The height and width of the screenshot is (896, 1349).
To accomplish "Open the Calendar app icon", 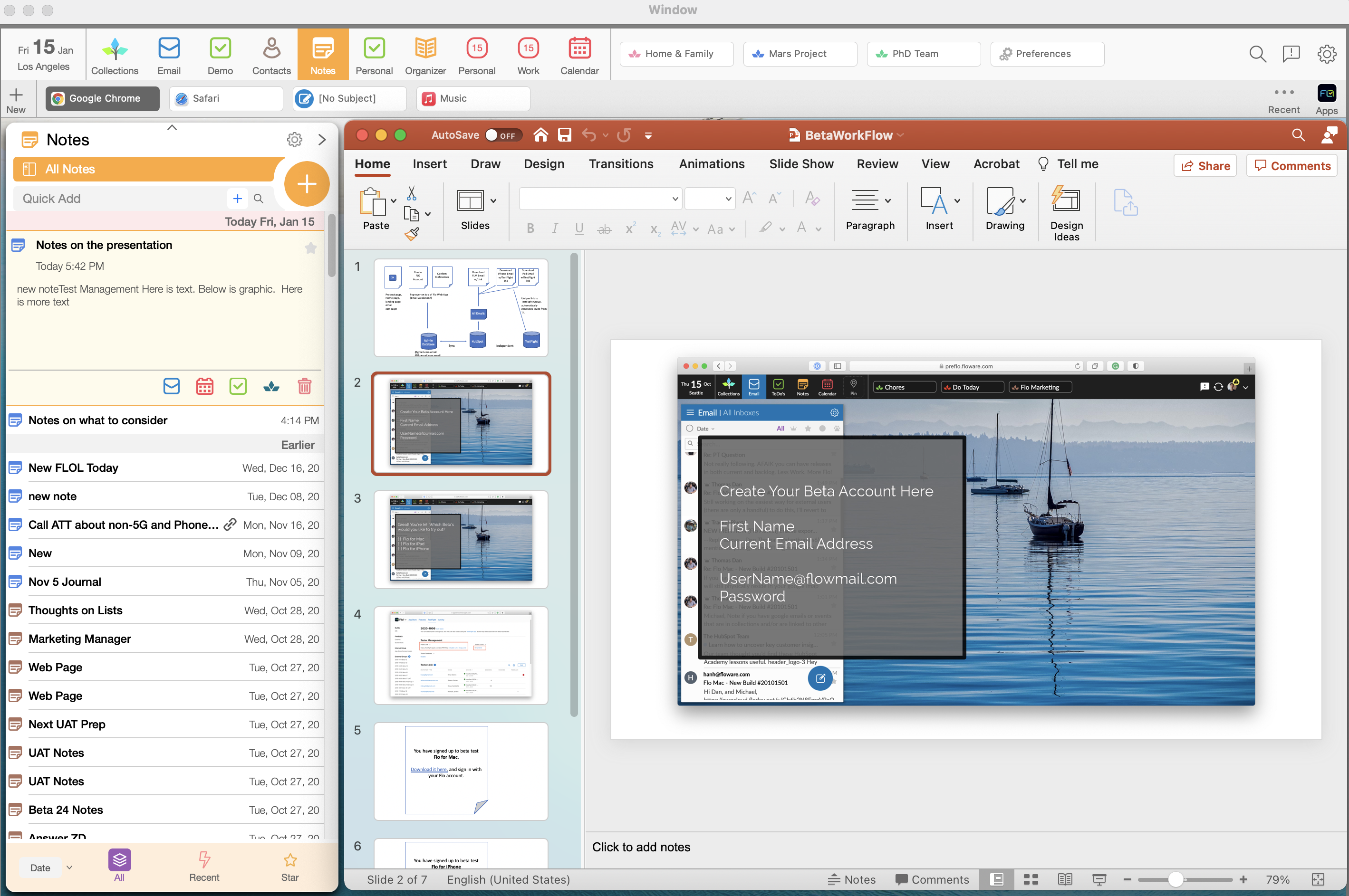I will pyautogui.click(x=579, y=56).
